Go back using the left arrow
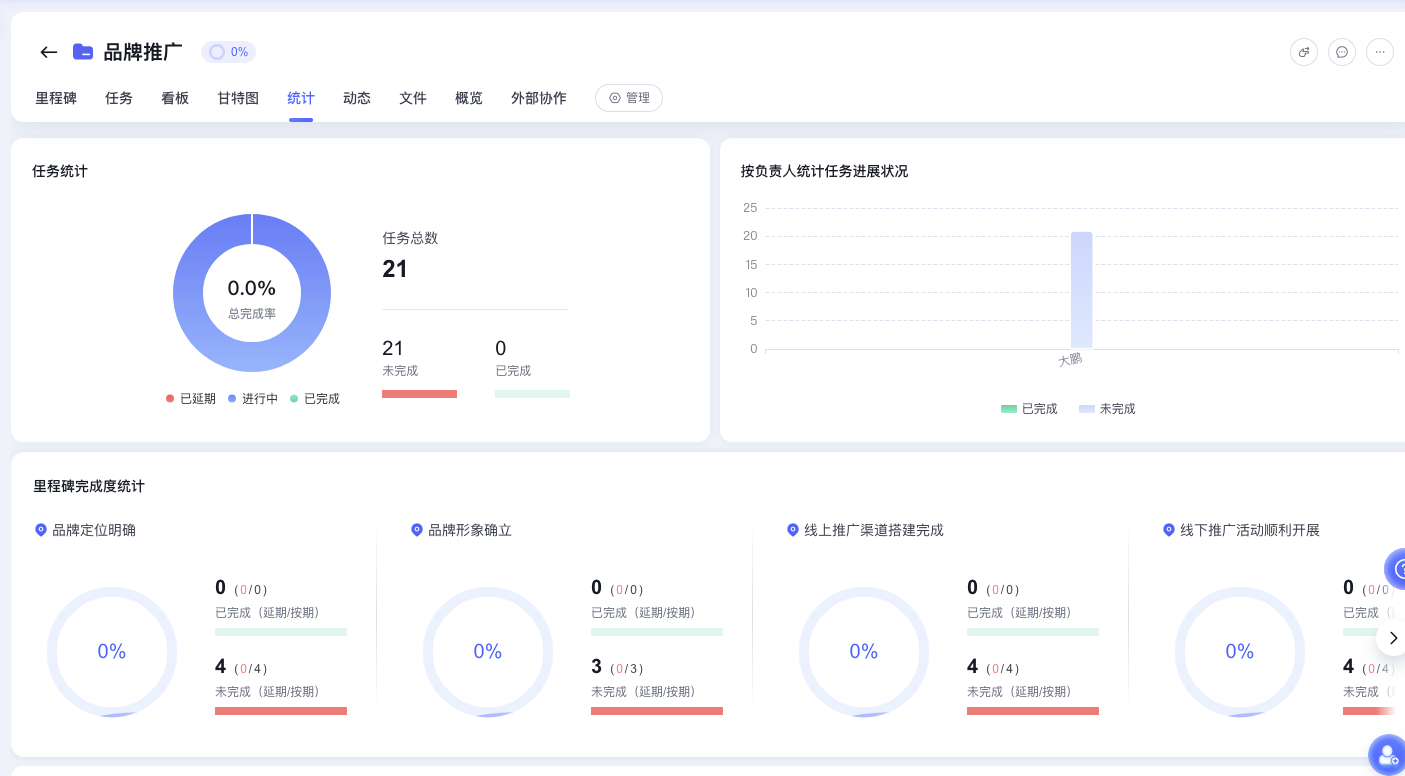Screen dimensions: 1405x776 (48, 52)
